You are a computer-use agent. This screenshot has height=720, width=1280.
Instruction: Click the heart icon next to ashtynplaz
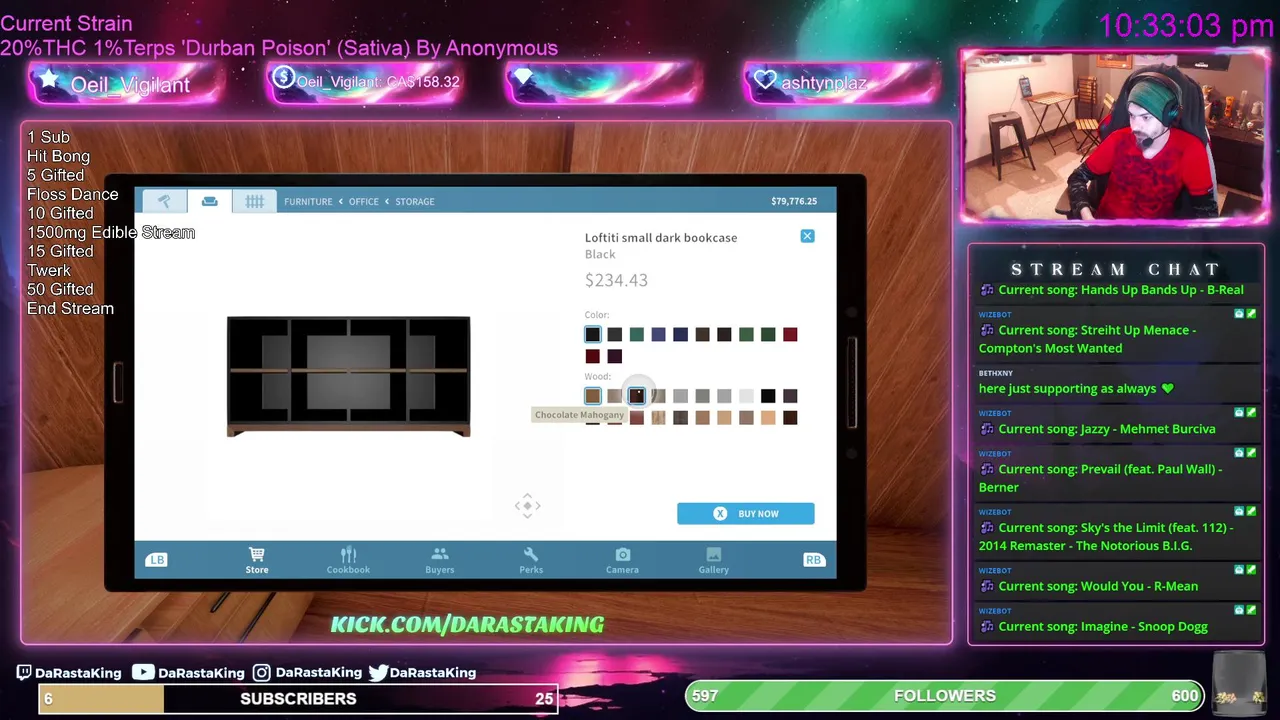tap(765, 81)
